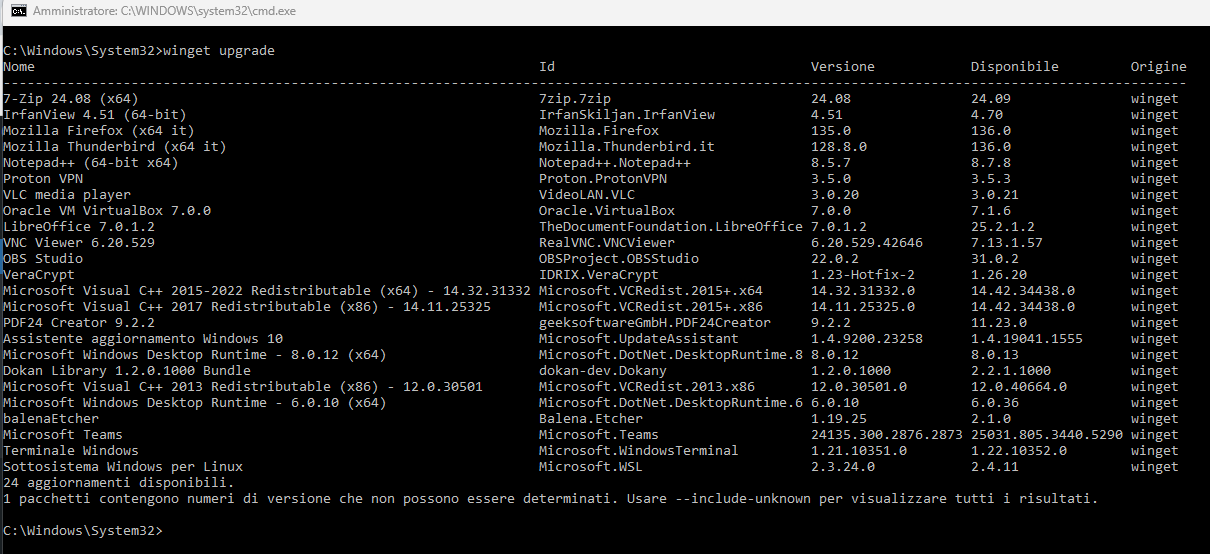Image resolution: width=1210 pixels, height=554 pixels.
Task: Click the PDF24 Creator 9.2.2 entry
Action: pos(79,323)
